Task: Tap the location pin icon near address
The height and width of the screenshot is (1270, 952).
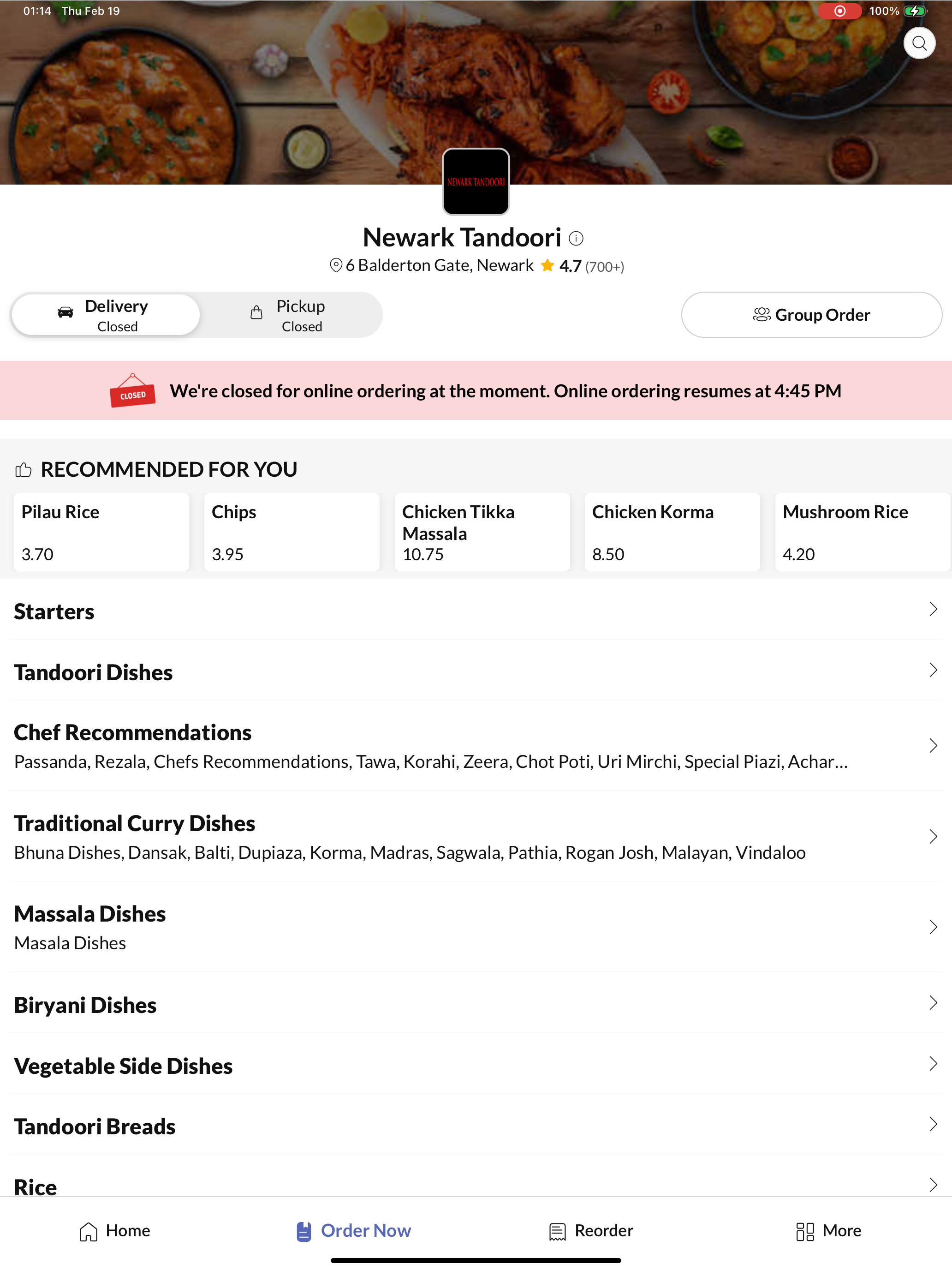Action: [336, 265]
